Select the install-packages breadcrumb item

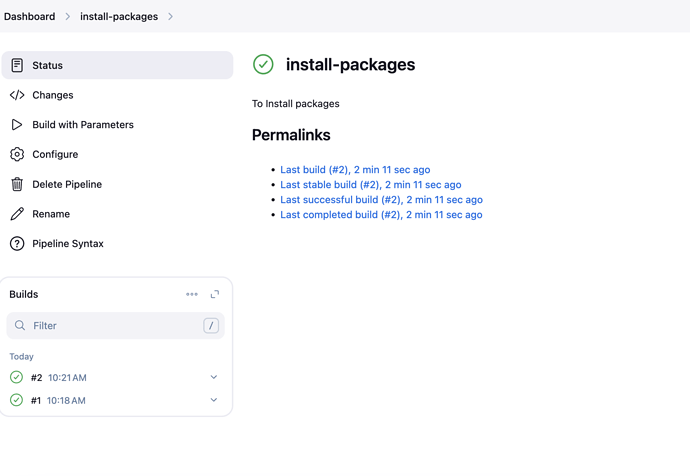(x=119, y=17)
